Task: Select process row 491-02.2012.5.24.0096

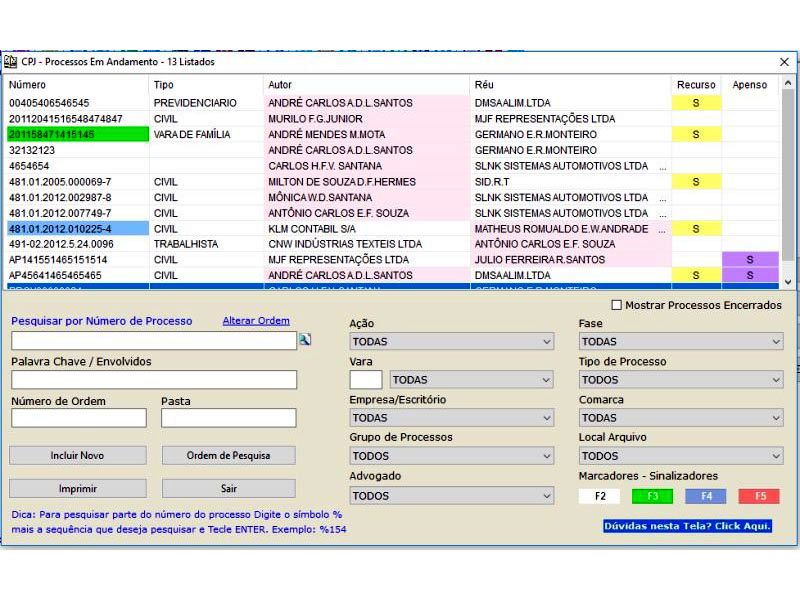Action: pos(61,244)
